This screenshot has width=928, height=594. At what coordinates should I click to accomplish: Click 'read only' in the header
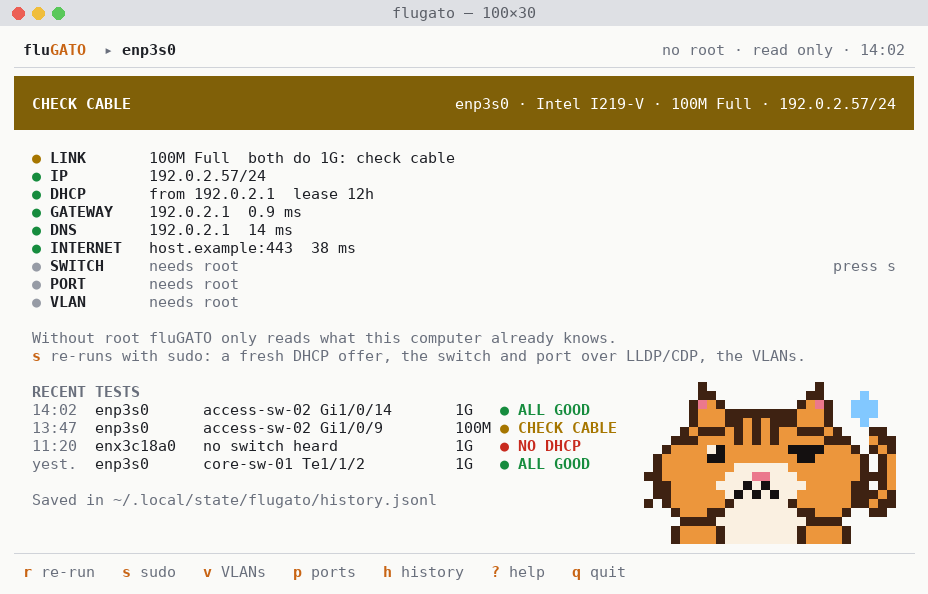792,50
